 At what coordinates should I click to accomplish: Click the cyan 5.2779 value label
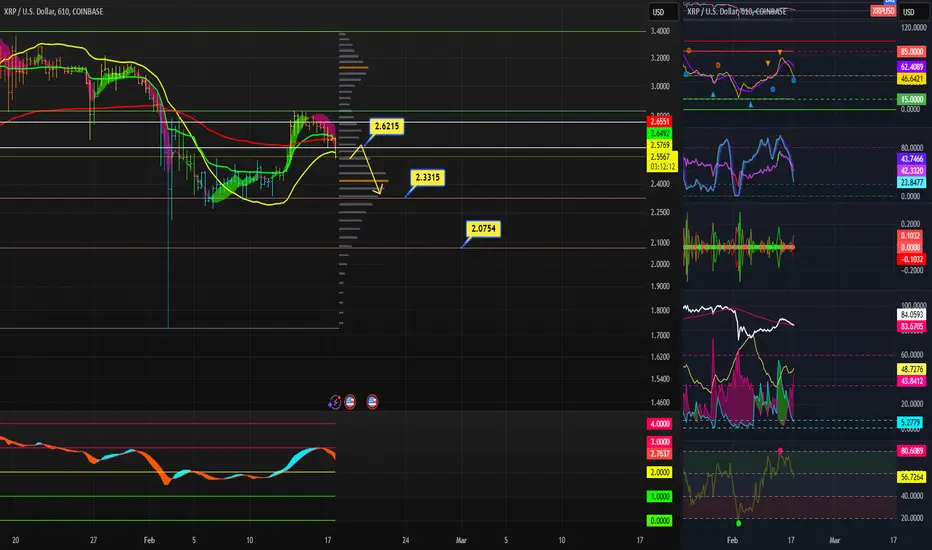(x=911, y=423)
